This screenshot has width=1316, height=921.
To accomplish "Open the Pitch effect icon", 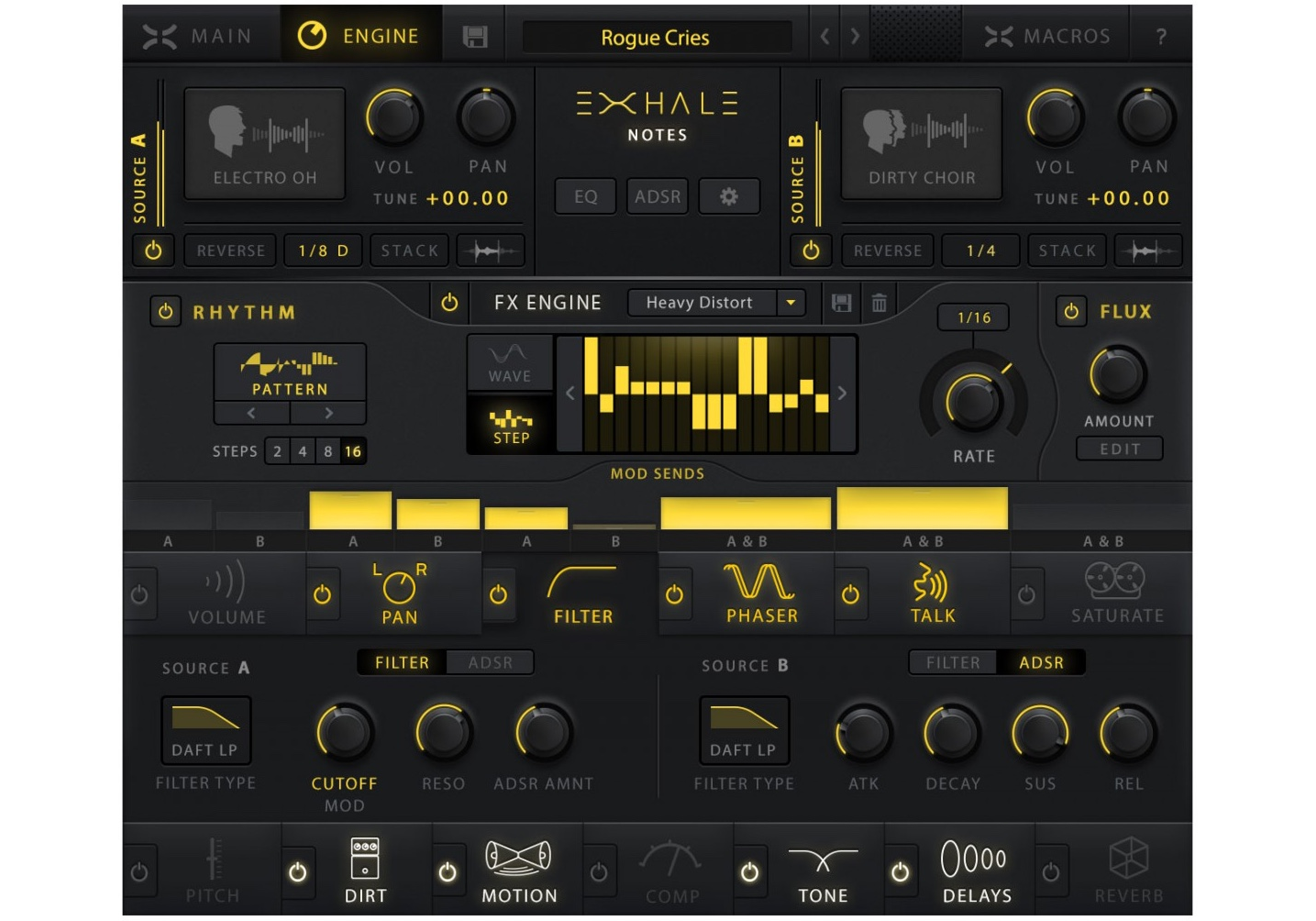I will coord(213,870).
